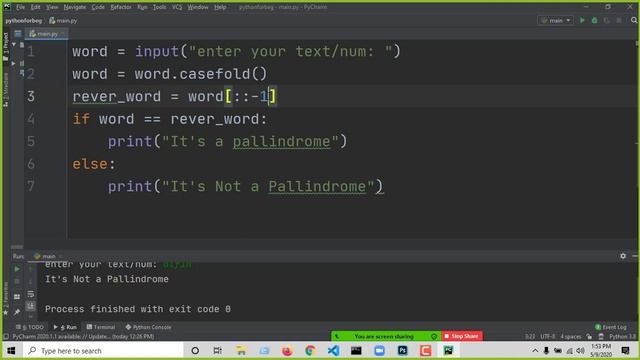The width and height of the screenshot is (640, 360).
Task: Pin the Run tab with pin icon
Action: click(x=17, y=312)
